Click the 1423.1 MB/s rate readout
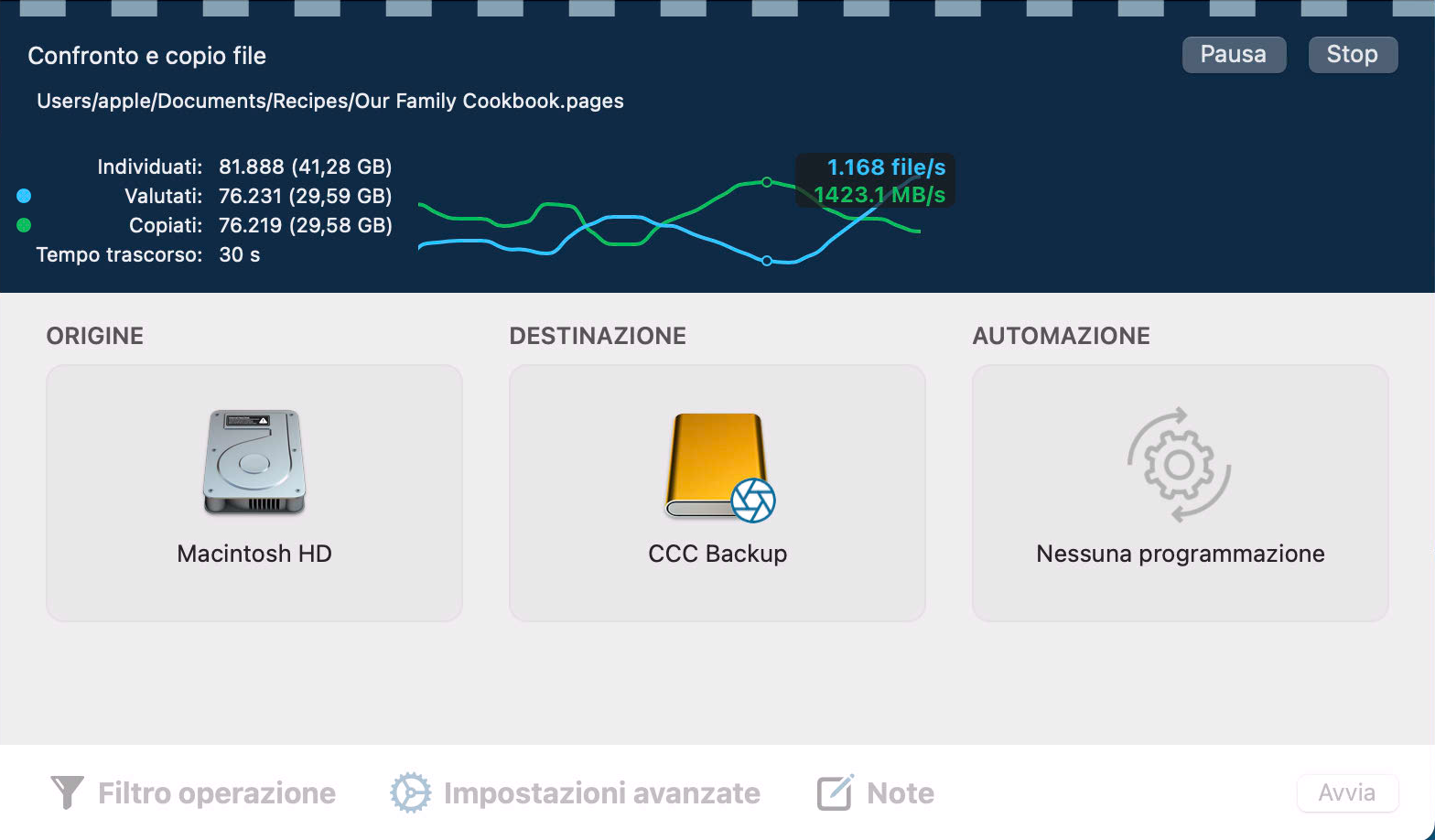Screen dimensions: 1435x840 coord(879,195)
